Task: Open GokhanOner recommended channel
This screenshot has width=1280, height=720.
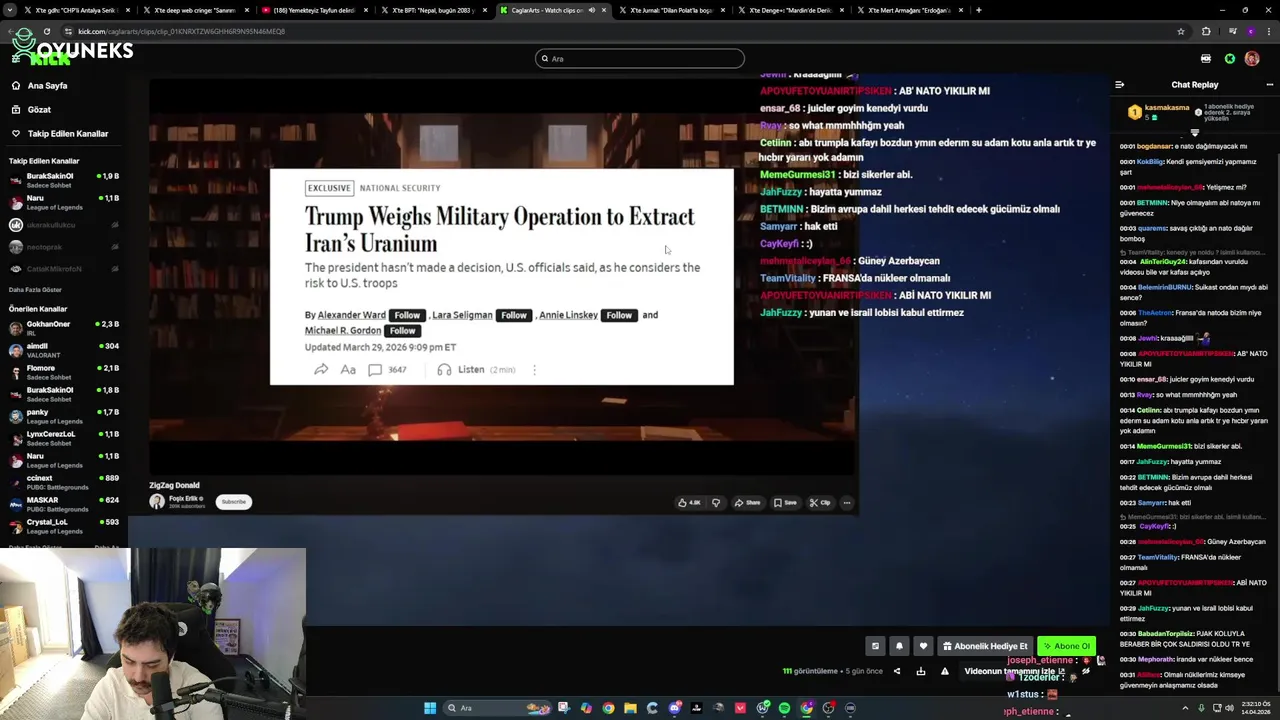Action: 62,328
